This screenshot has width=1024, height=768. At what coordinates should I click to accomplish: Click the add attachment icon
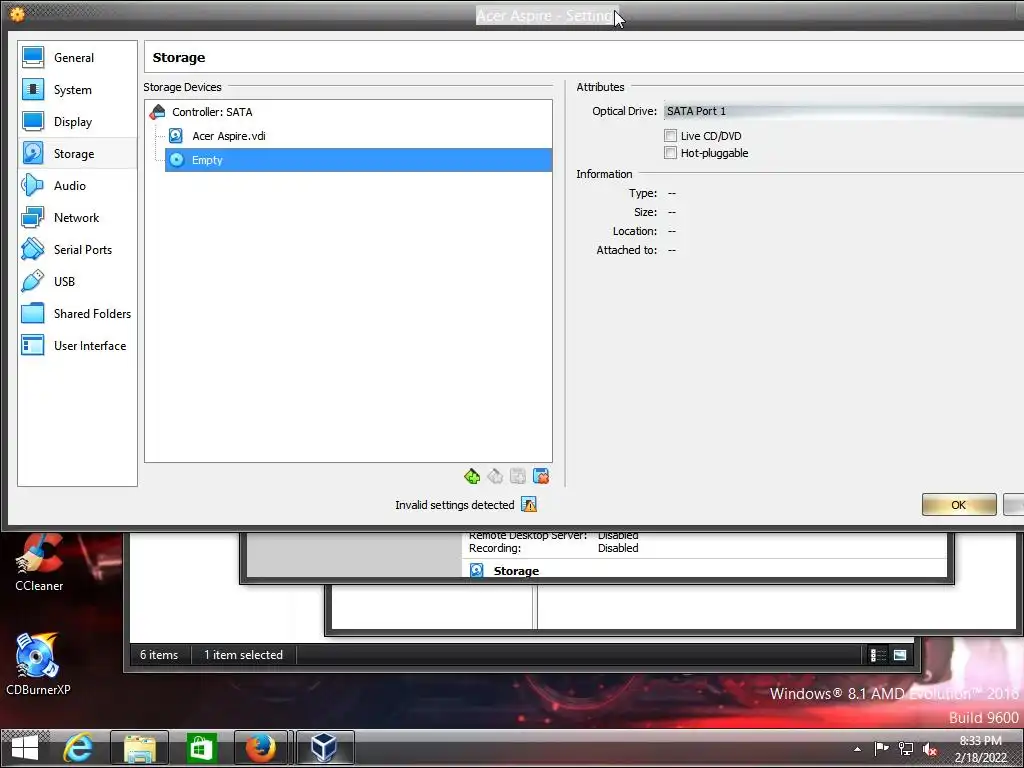coord(518,476)
